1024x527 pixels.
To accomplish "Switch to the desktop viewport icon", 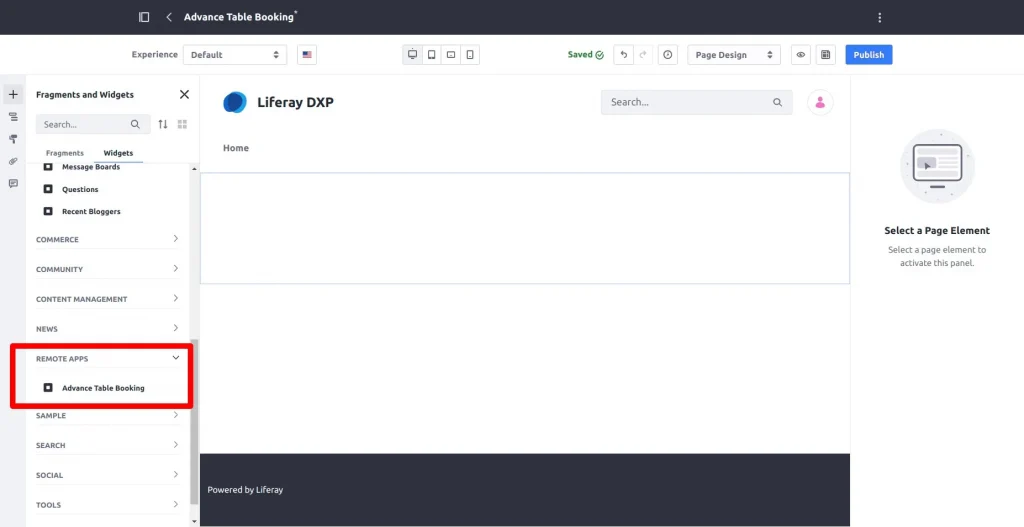I will point(413,55).
